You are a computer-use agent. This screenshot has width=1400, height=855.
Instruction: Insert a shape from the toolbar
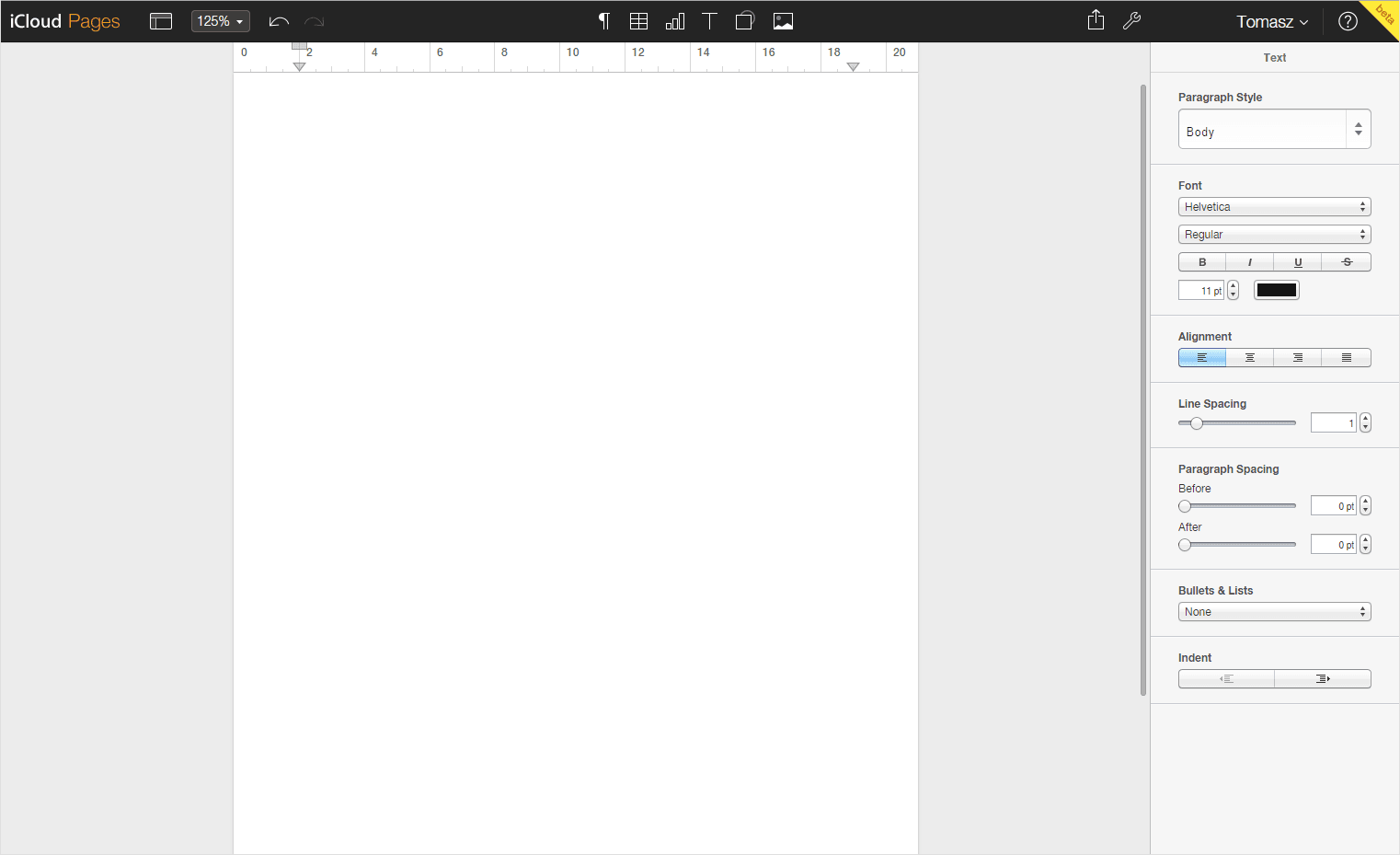click(745, 21)
